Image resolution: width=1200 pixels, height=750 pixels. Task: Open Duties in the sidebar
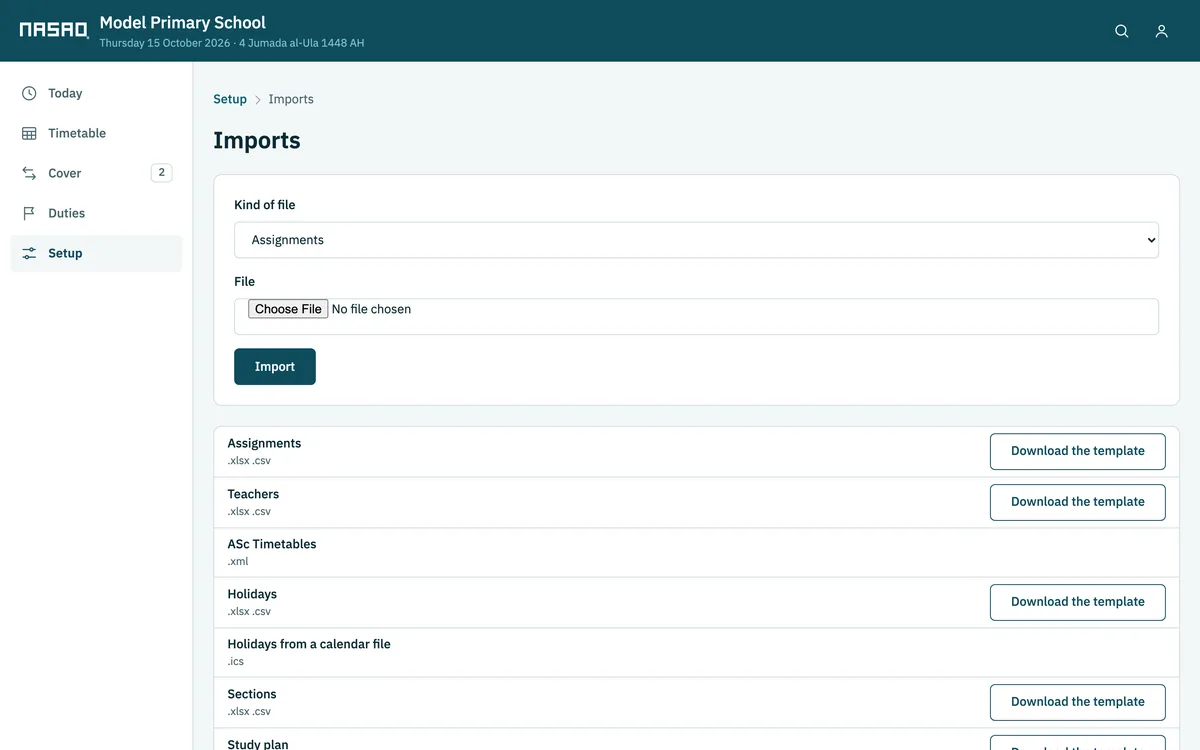[x=96, y=213]
